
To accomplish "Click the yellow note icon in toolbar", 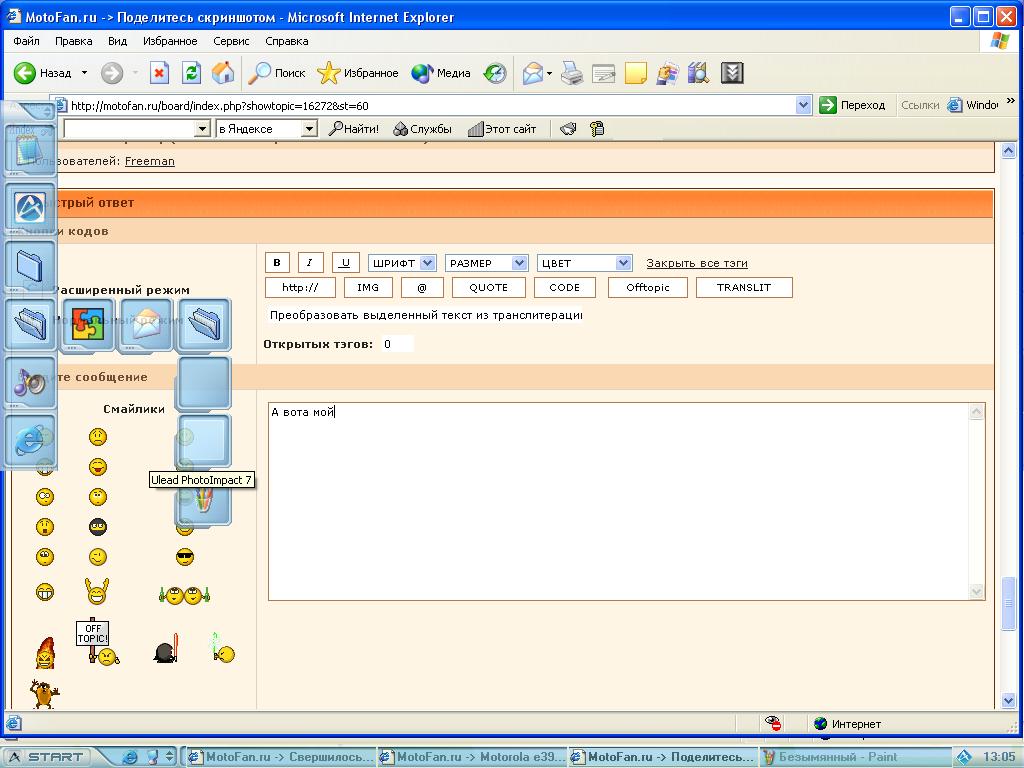I will pos(635,73).
